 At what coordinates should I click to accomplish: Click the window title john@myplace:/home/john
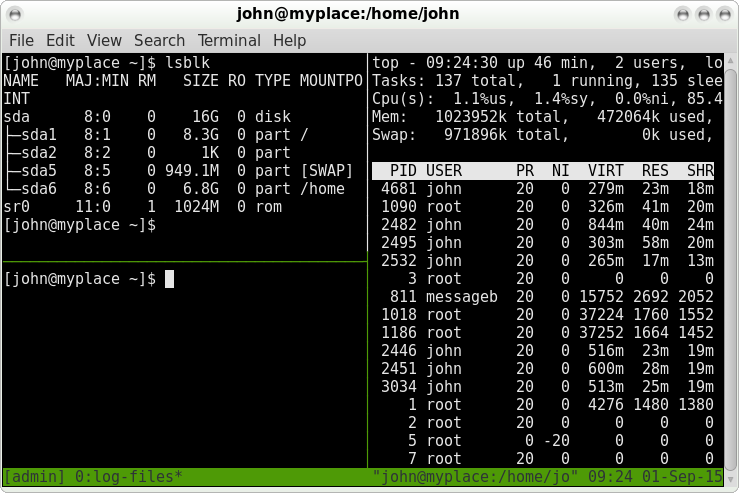pyautogui.click(x=368, y=14)
